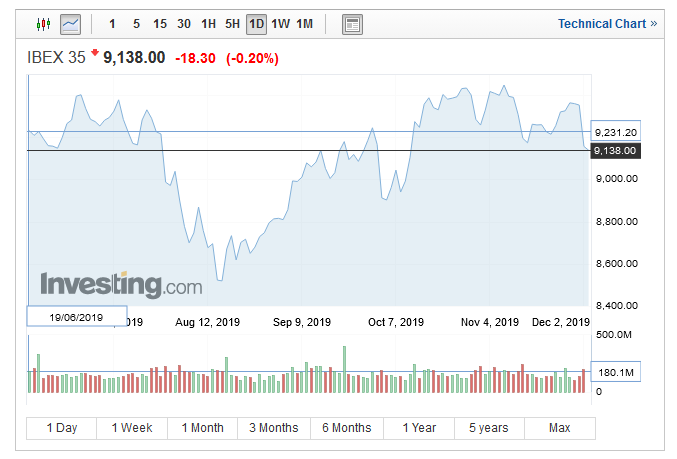
Task: Set interval to 1 minute
Action: point(112,24)
